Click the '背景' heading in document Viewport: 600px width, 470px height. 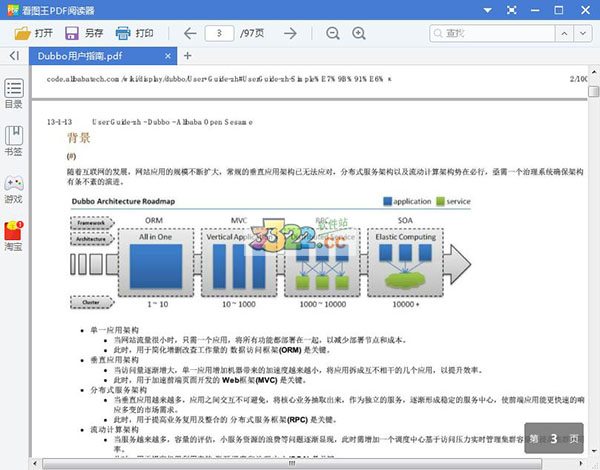click(x=79, y=138)
